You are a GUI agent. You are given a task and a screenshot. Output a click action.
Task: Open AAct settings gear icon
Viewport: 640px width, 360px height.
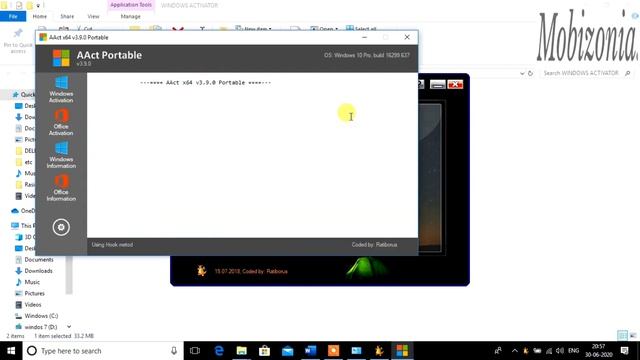(61, 227)
